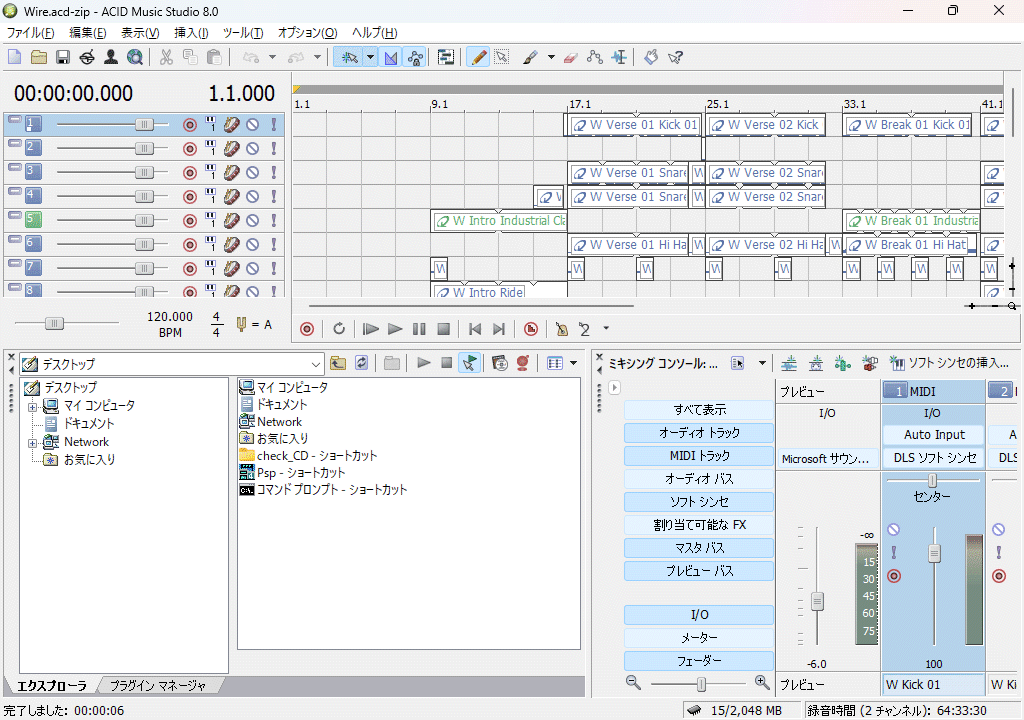Click the refresh icon in Explorer toolbar

tap(361, 363)
